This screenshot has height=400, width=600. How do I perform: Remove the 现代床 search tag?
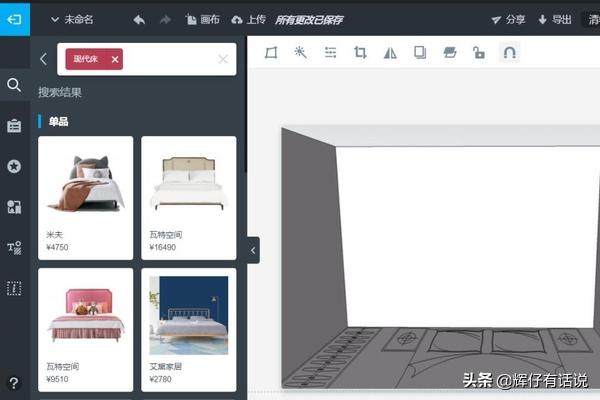tap(115, 59)
